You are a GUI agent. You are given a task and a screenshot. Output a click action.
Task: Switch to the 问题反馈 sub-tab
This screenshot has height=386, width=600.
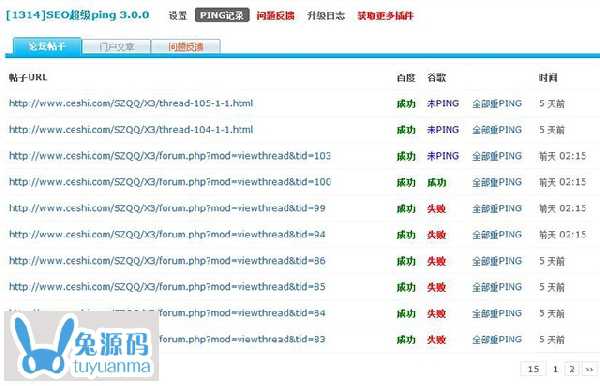pyautogui.click(x=186, y=47)
